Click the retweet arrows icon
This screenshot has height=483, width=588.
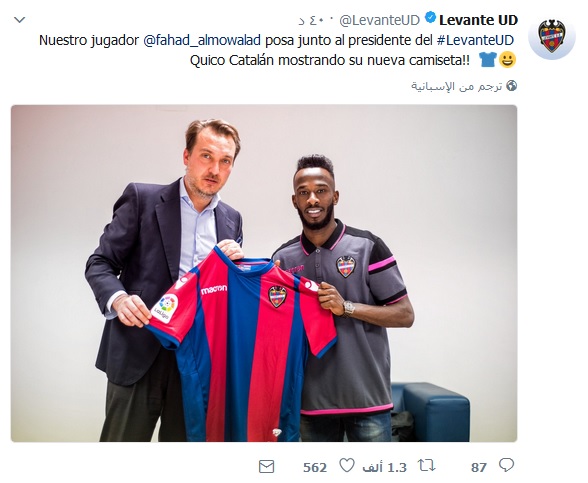427,466
